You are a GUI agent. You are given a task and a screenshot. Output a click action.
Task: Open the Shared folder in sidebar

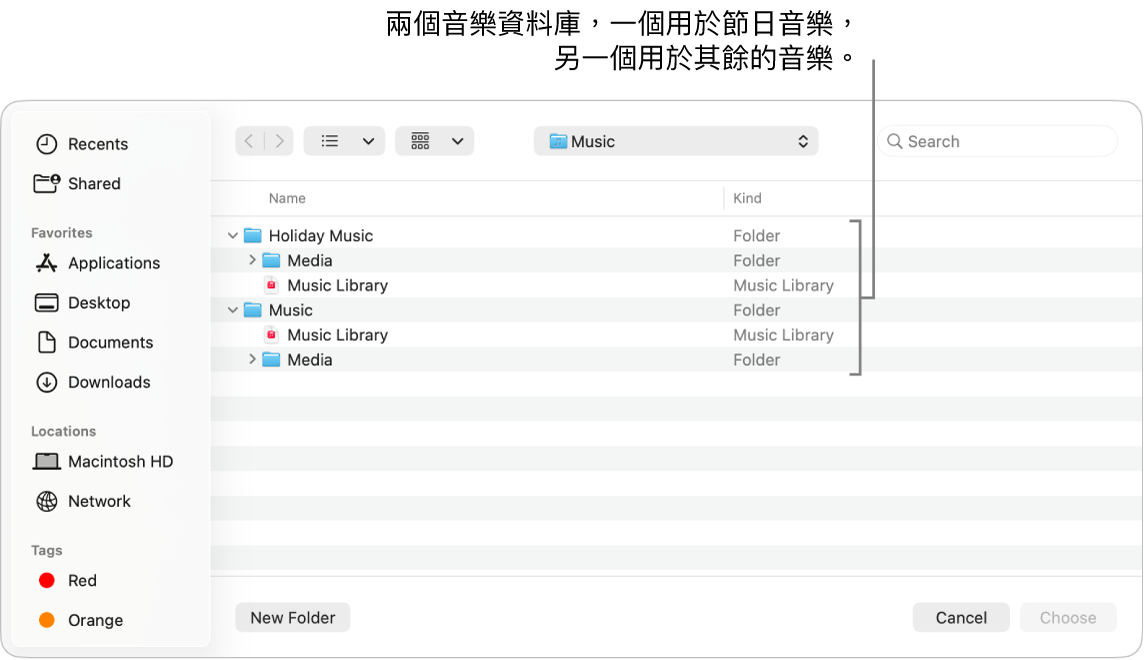(x=77, y=184)
